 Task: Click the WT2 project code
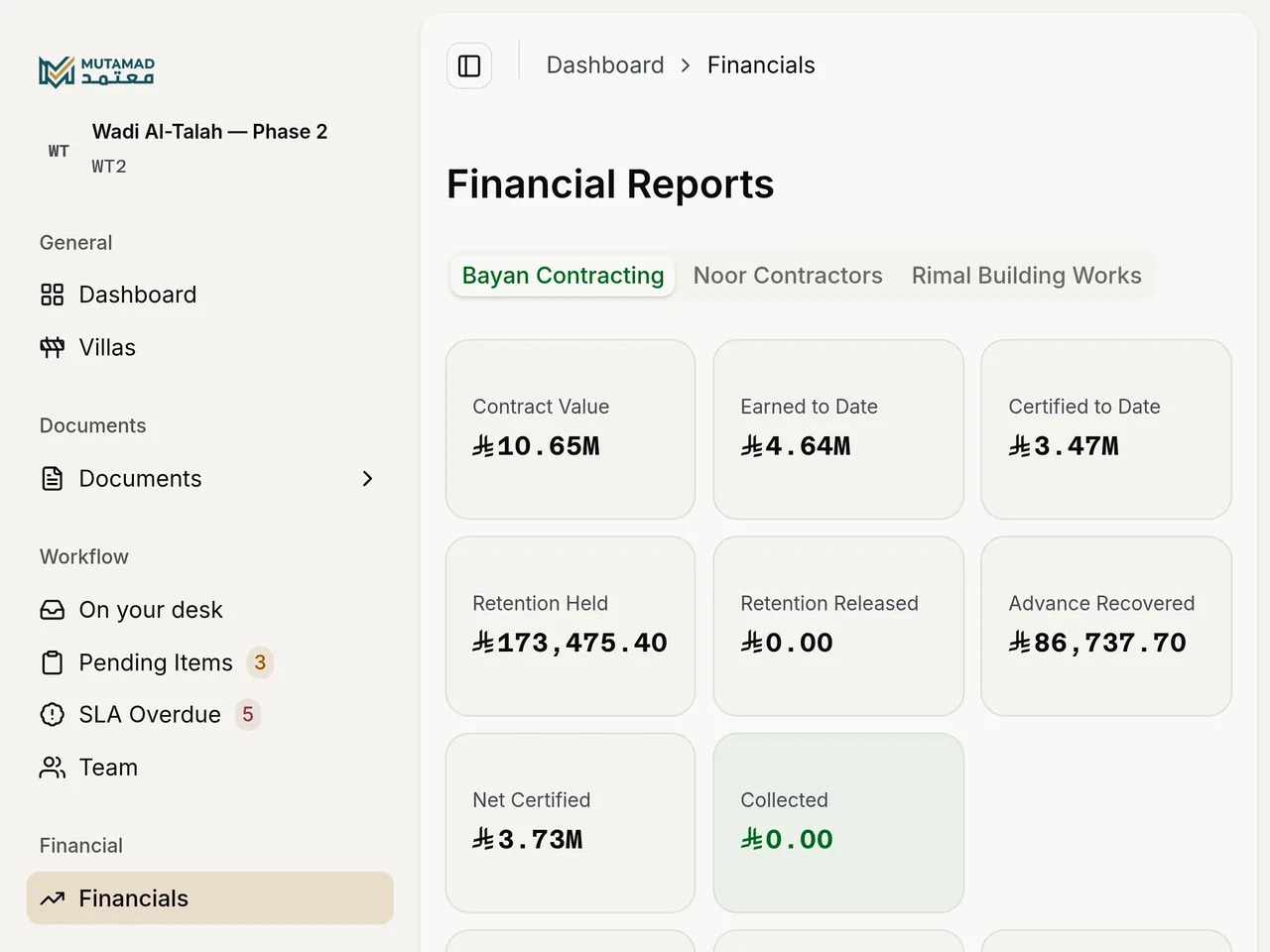(x=109, y=167)
